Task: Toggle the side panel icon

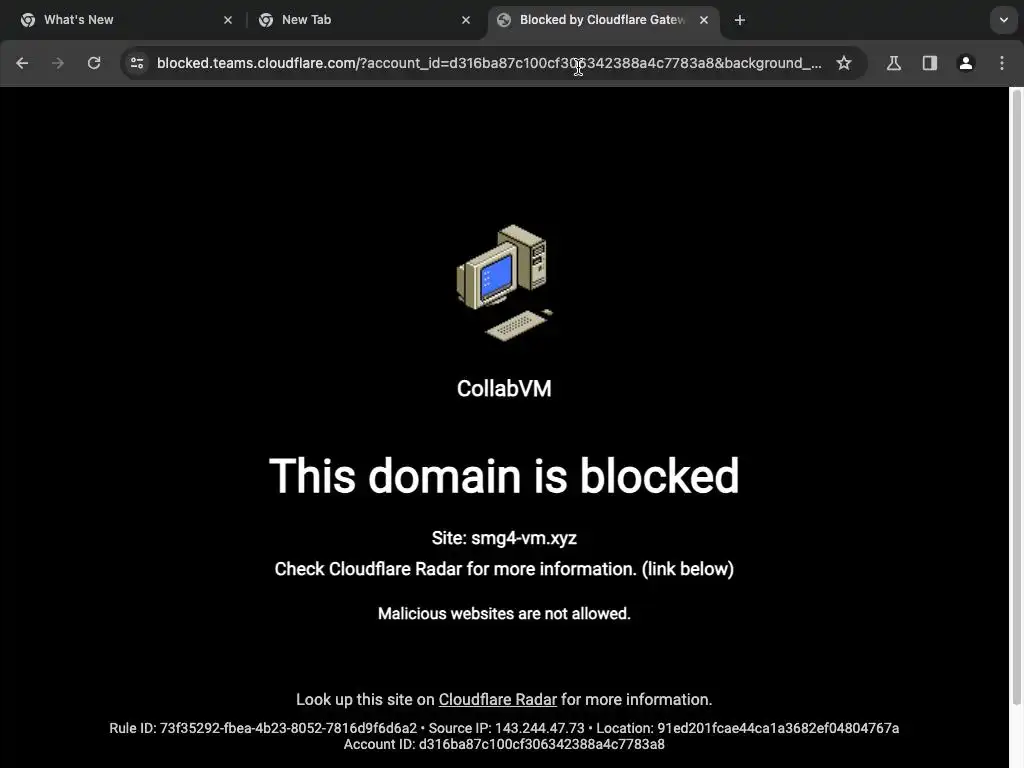Action: [929, 63]
